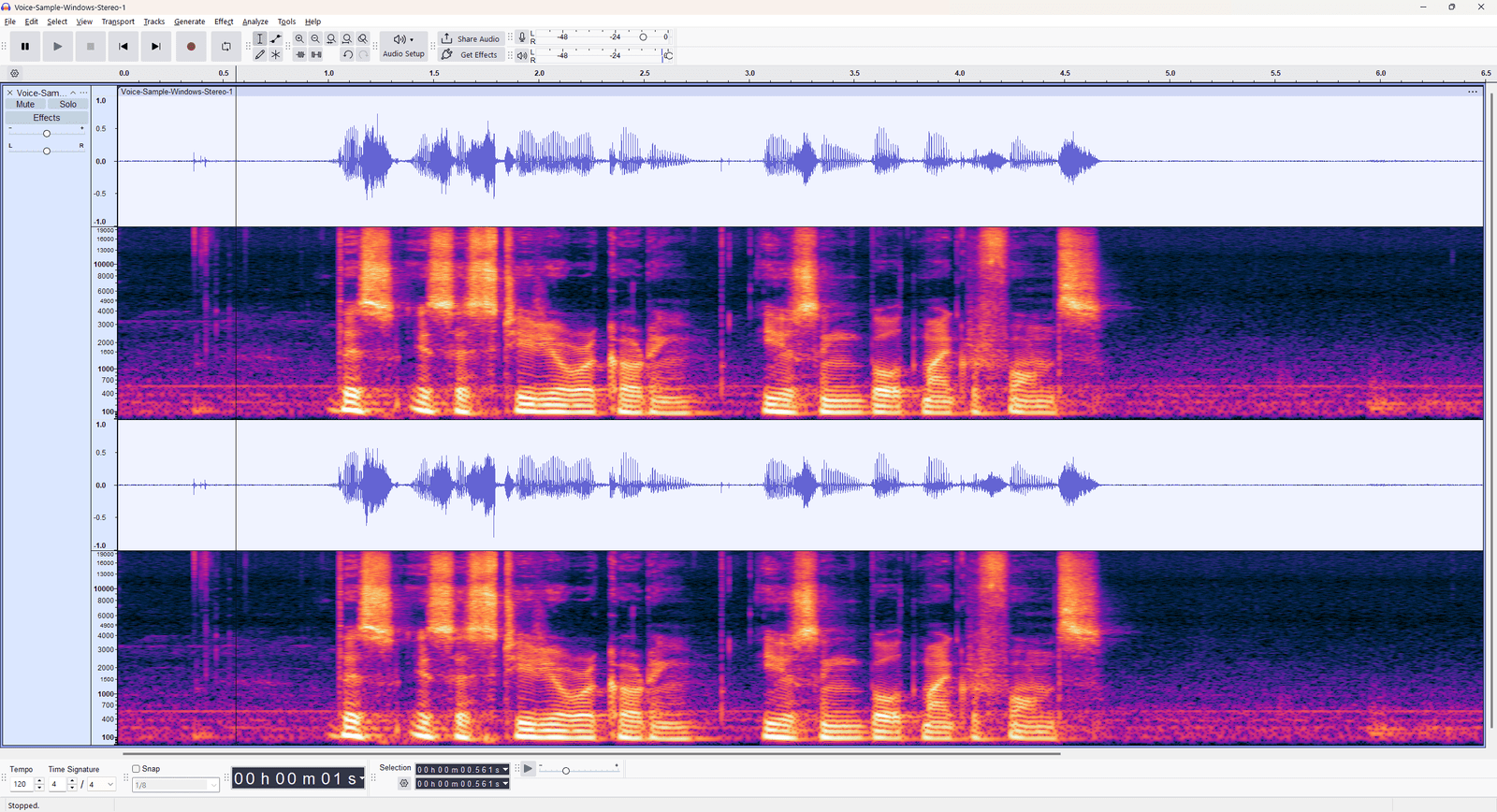The height and width of the screenshot is (812, 1497).
Task: Select the Envelope tool
Action: click(x=276, y=38)
